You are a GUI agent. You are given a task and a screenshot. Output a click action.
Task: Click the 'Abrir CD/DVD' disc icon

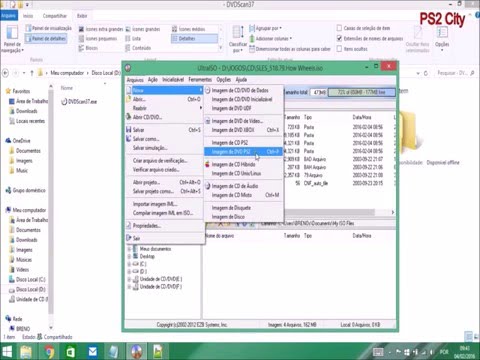click(129, 117)
